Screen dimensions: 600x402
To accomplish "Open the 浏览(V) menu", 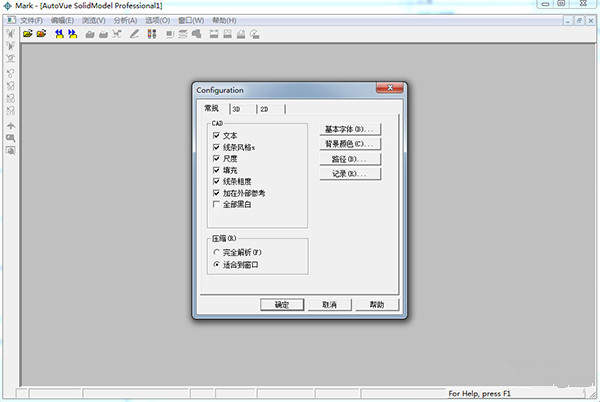I will coord(93,20).
